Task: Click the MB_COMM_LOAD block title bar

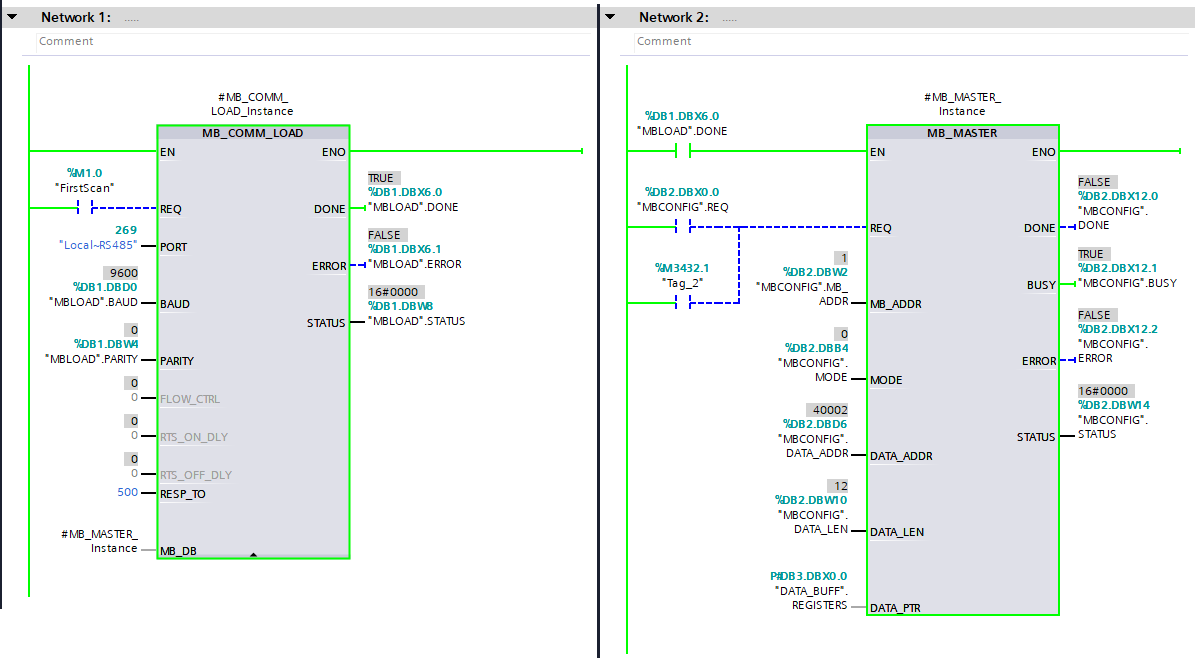Action: click(252, 133)
